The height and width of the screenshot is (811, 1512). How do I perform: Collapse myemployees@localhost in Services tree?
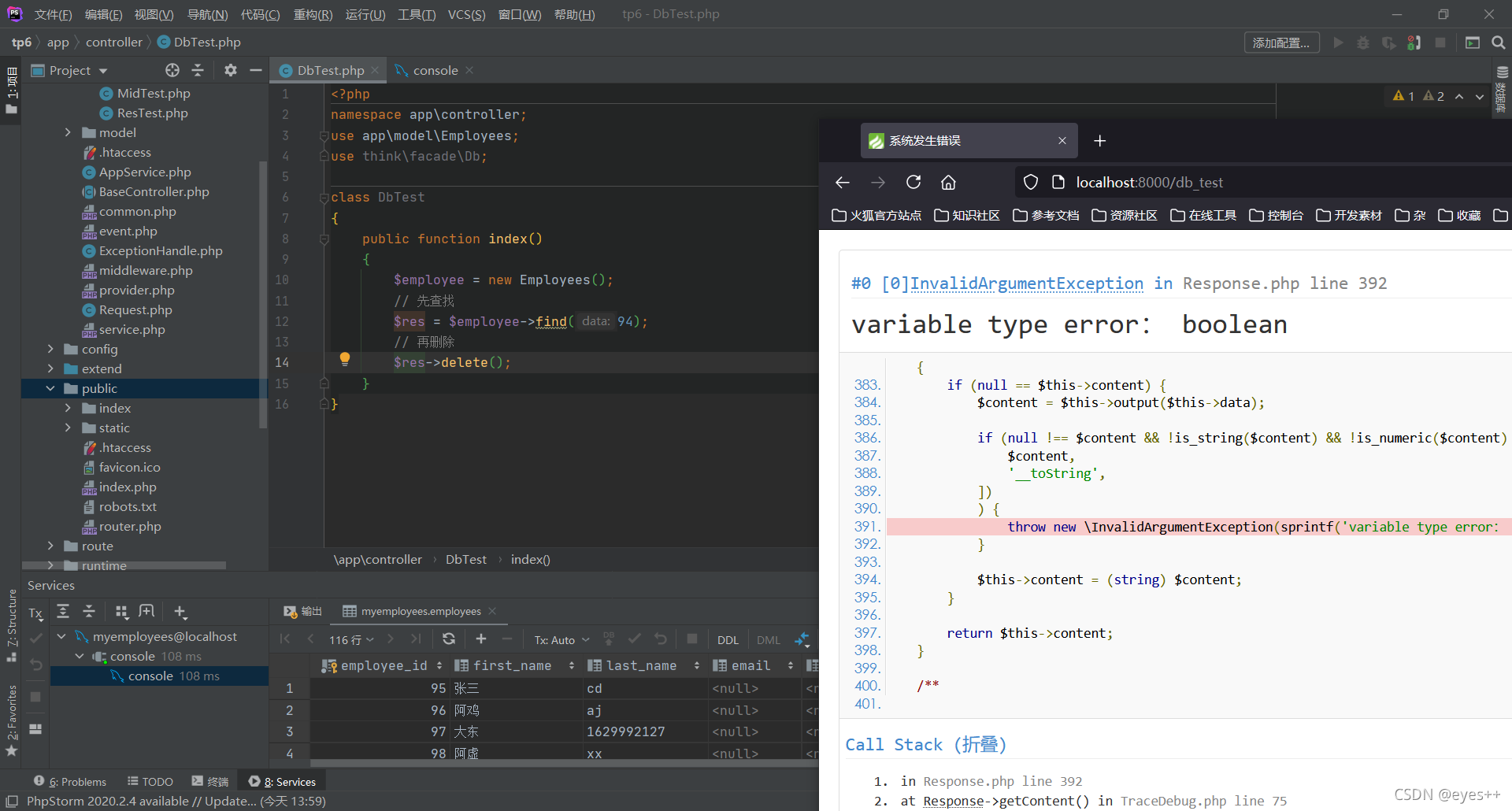point(61,636)
